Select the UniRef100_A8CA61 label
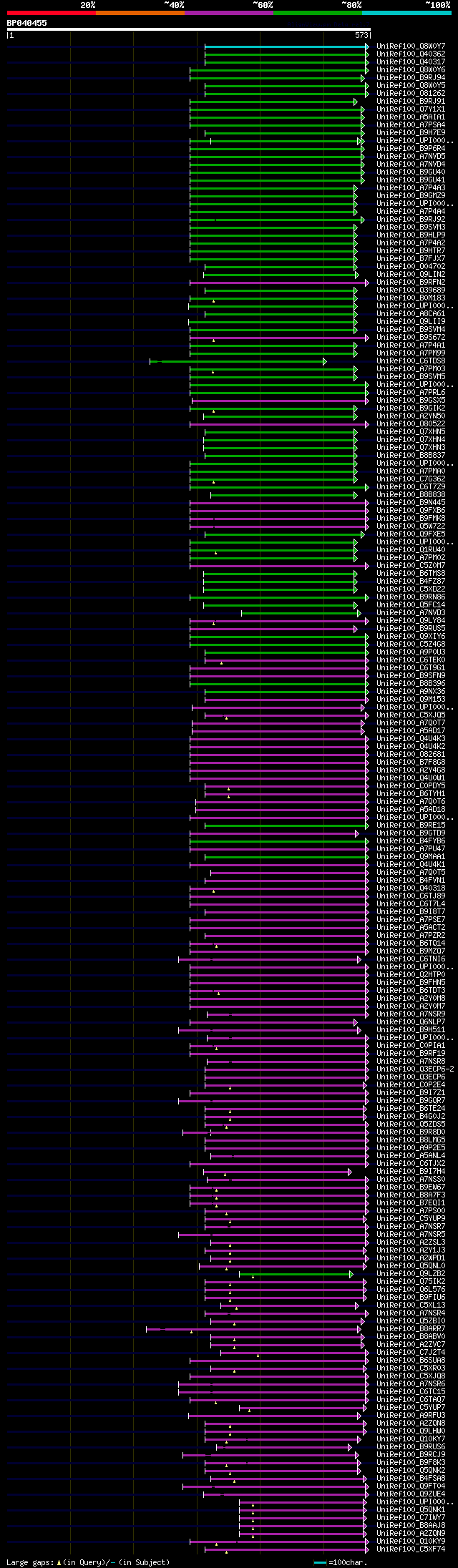 coord(411,314)
